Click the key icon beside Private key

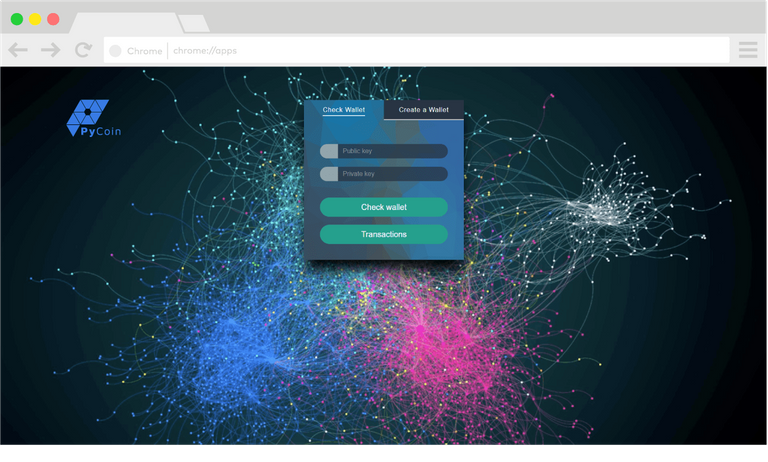coord(329,174)
